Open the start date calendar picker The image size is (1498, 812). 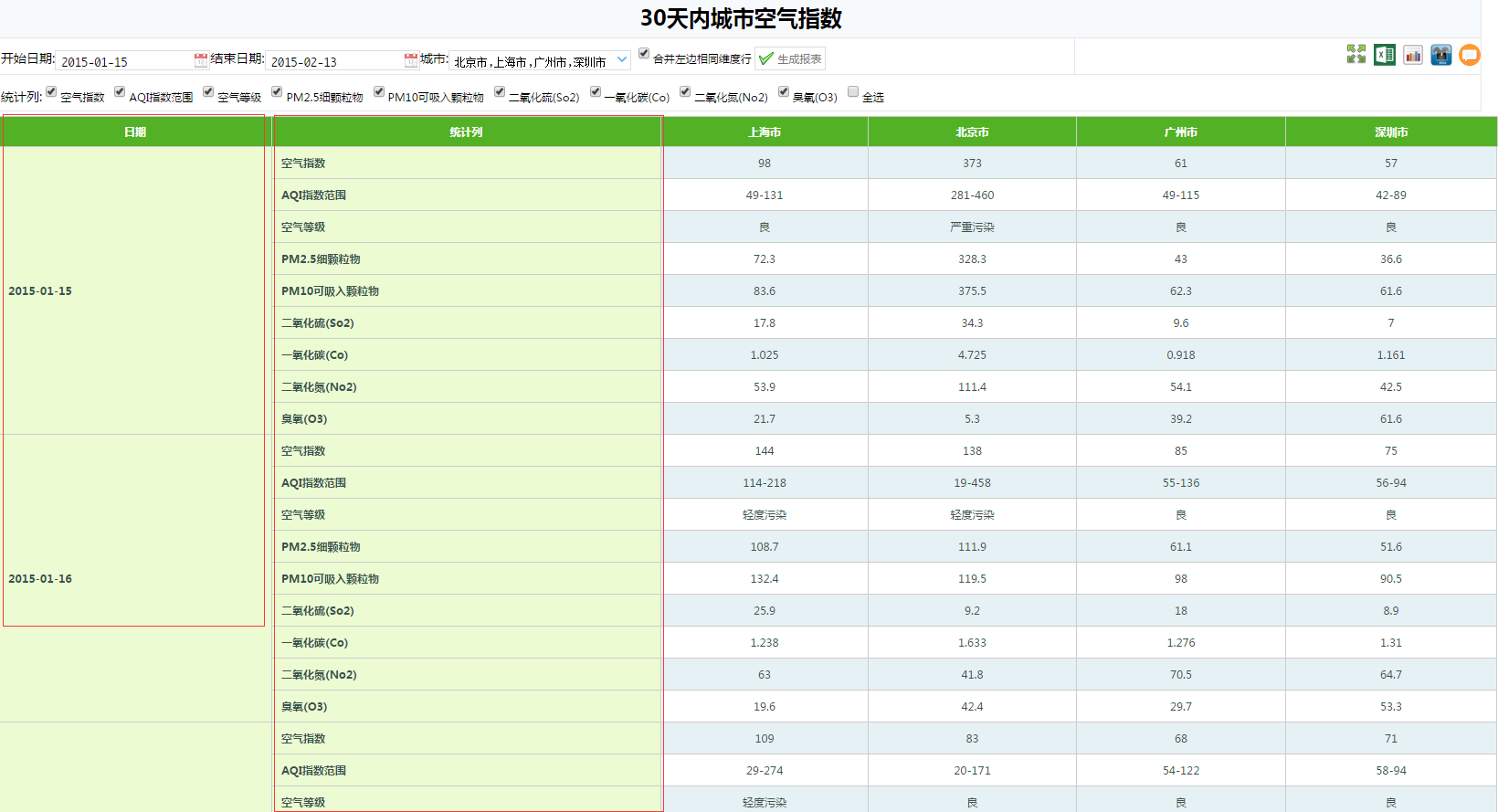pos(201,60)
